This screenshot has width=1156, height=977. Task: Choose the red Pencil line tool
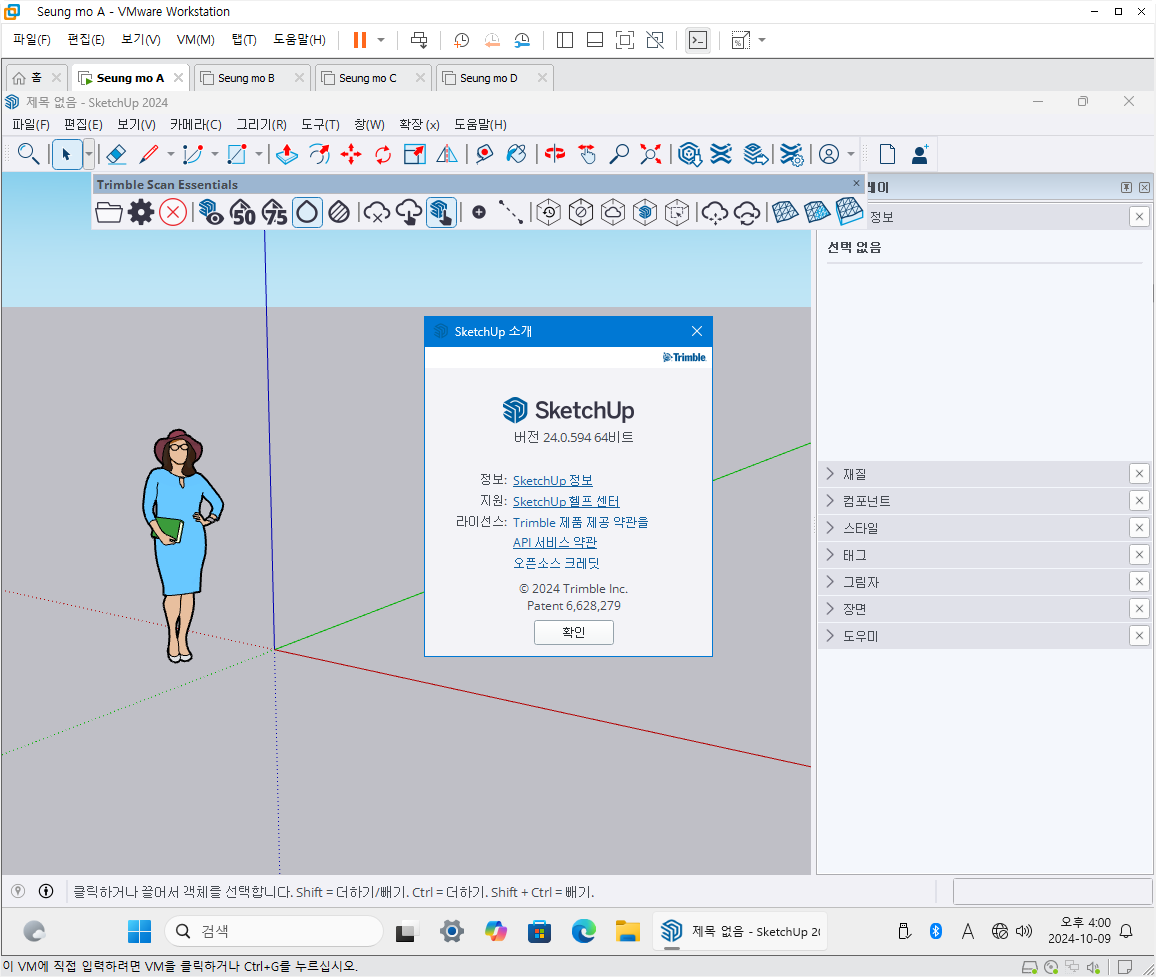coord(149,154)
